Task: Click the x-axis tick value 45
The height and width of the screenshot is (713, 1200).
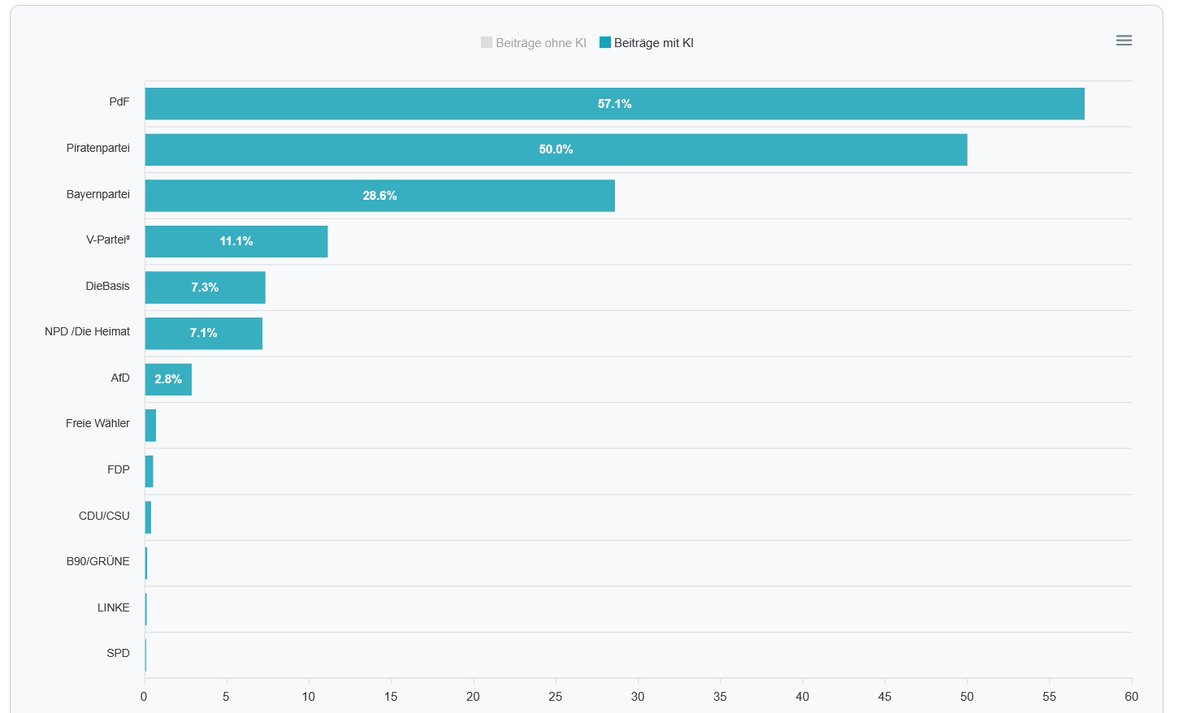Action: [x=884, y=696]
